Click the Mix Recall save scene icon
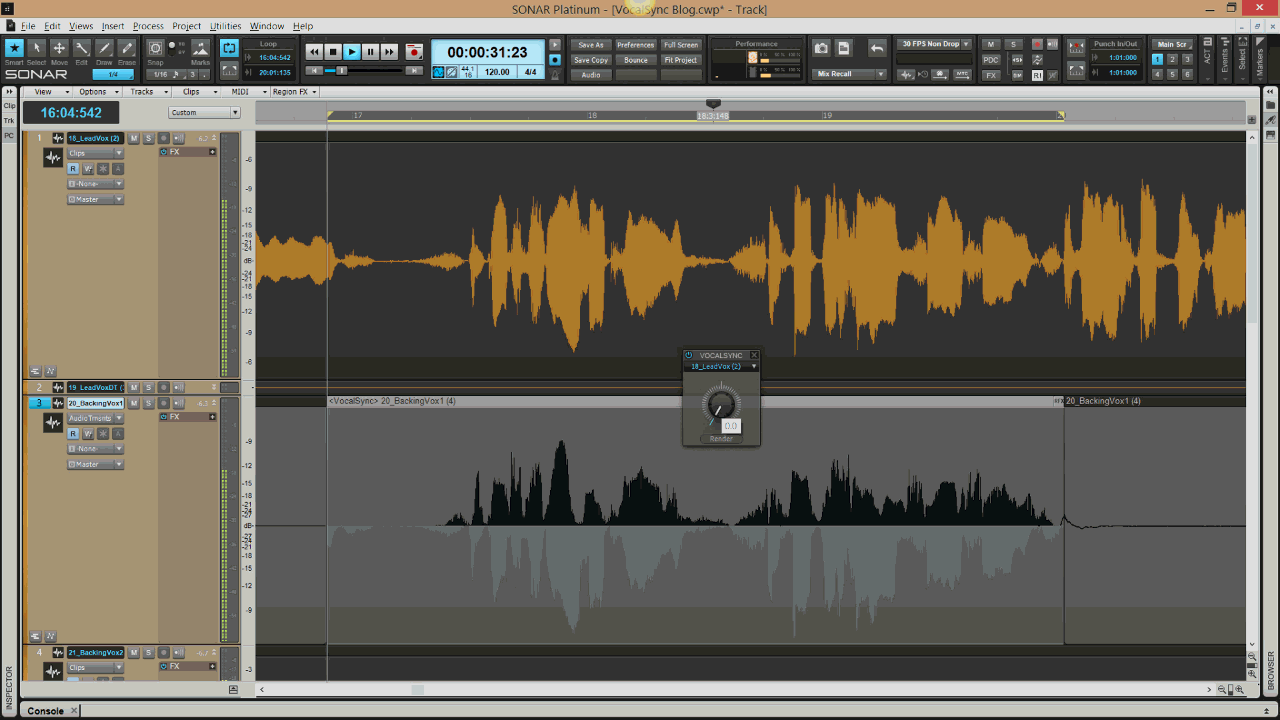1280x720 pixels. [843, 48]
